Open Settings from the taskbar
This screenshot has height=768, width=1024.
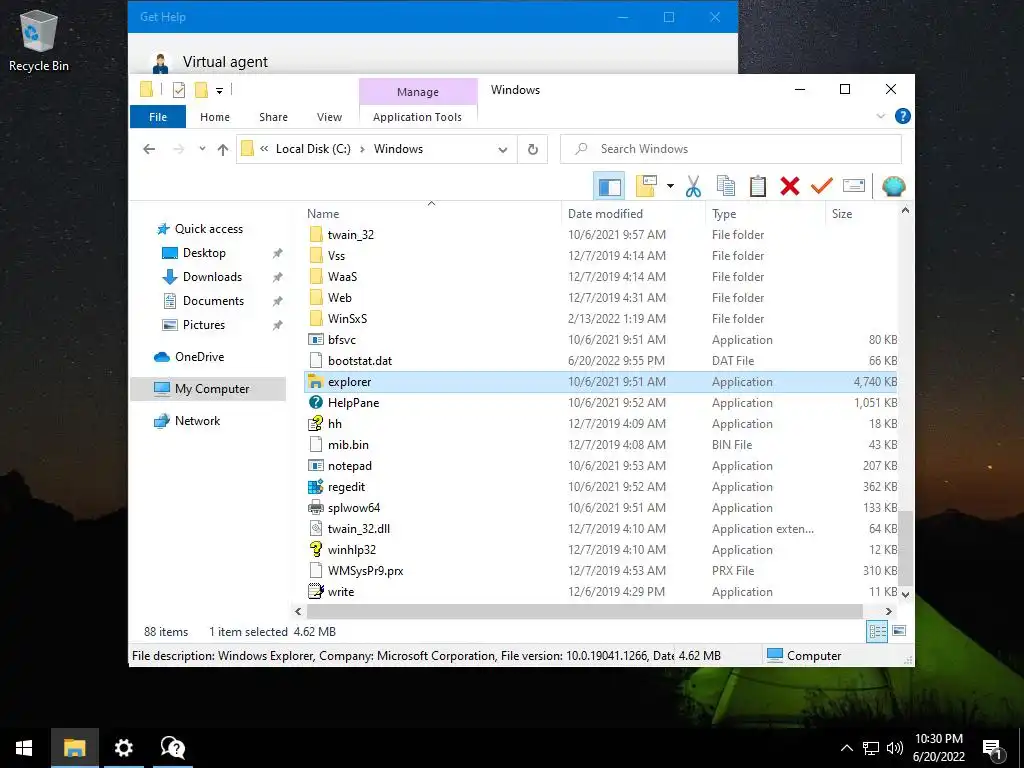pos(123,748)
